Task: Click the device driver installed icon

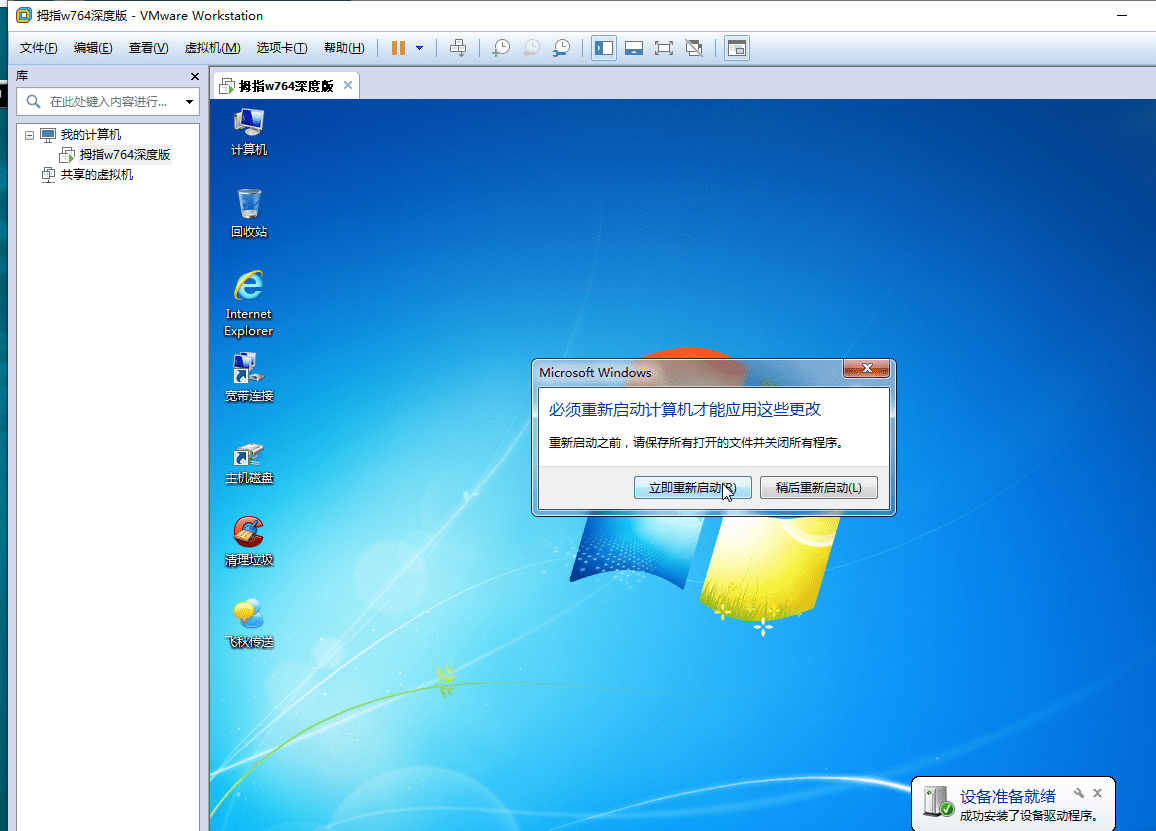Action: tap(939, 802)
